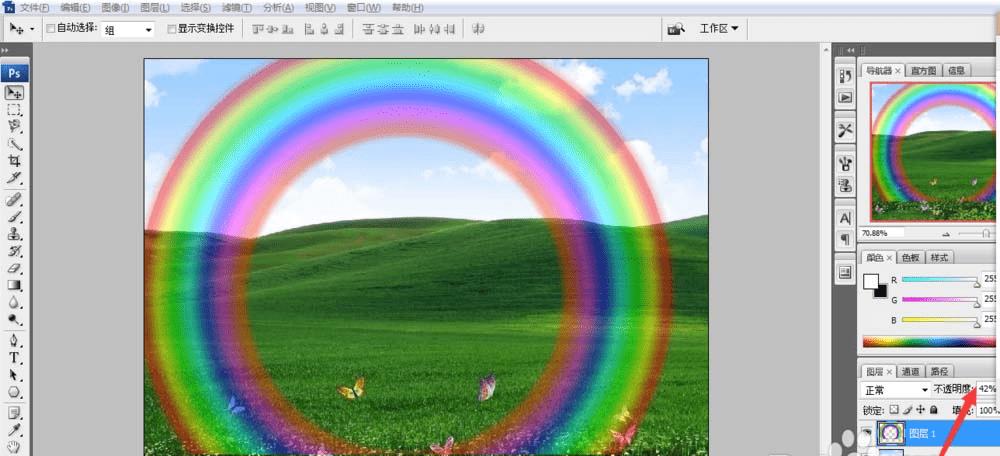Image resolution: width=1000 pixels, height=456 pixels.
Task: Select the Notes tool
Action: [15, 413]
